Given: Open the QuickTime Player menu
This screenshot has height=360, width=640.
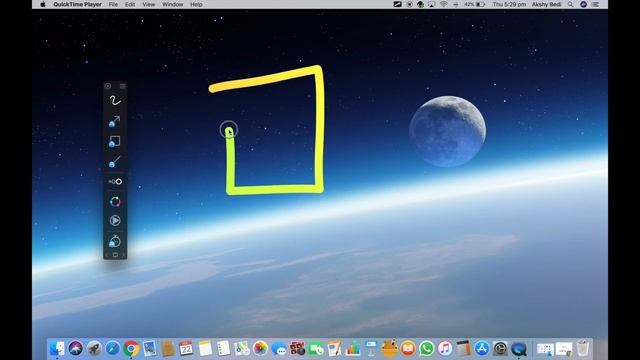Looking at the screenshot, I should click(x=78, y=4).
